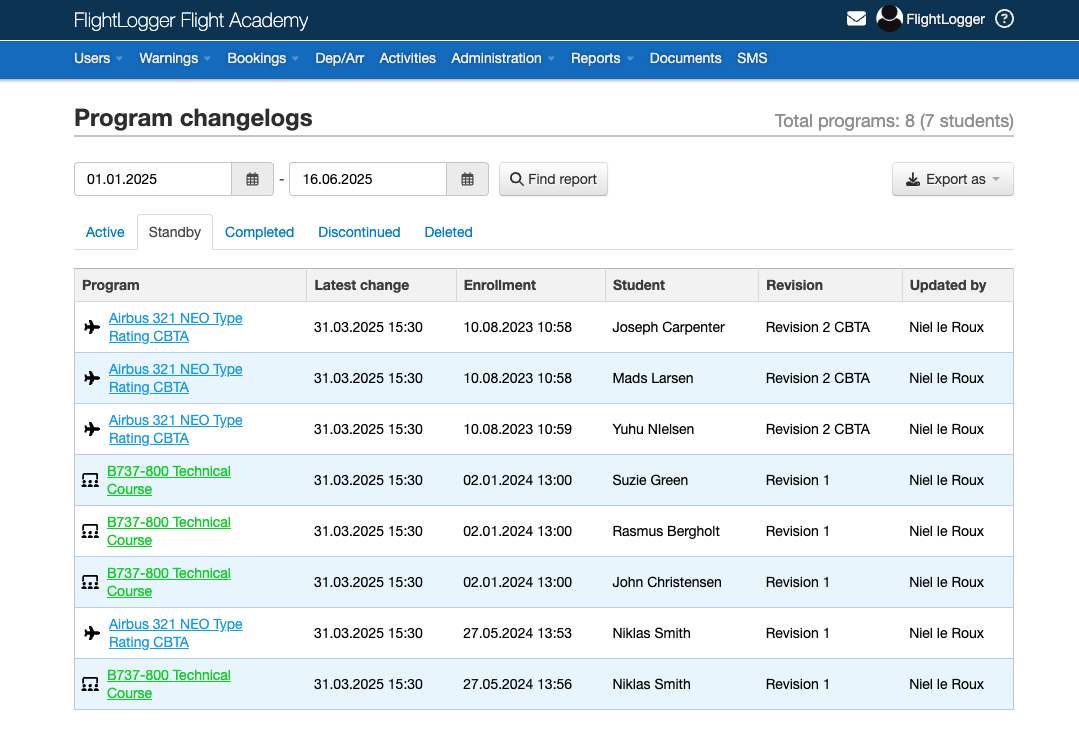The width and height of the screenshot is (1079, 741).
Task: Click the FlightLogger user avatar icon
Action: [888, 18]
